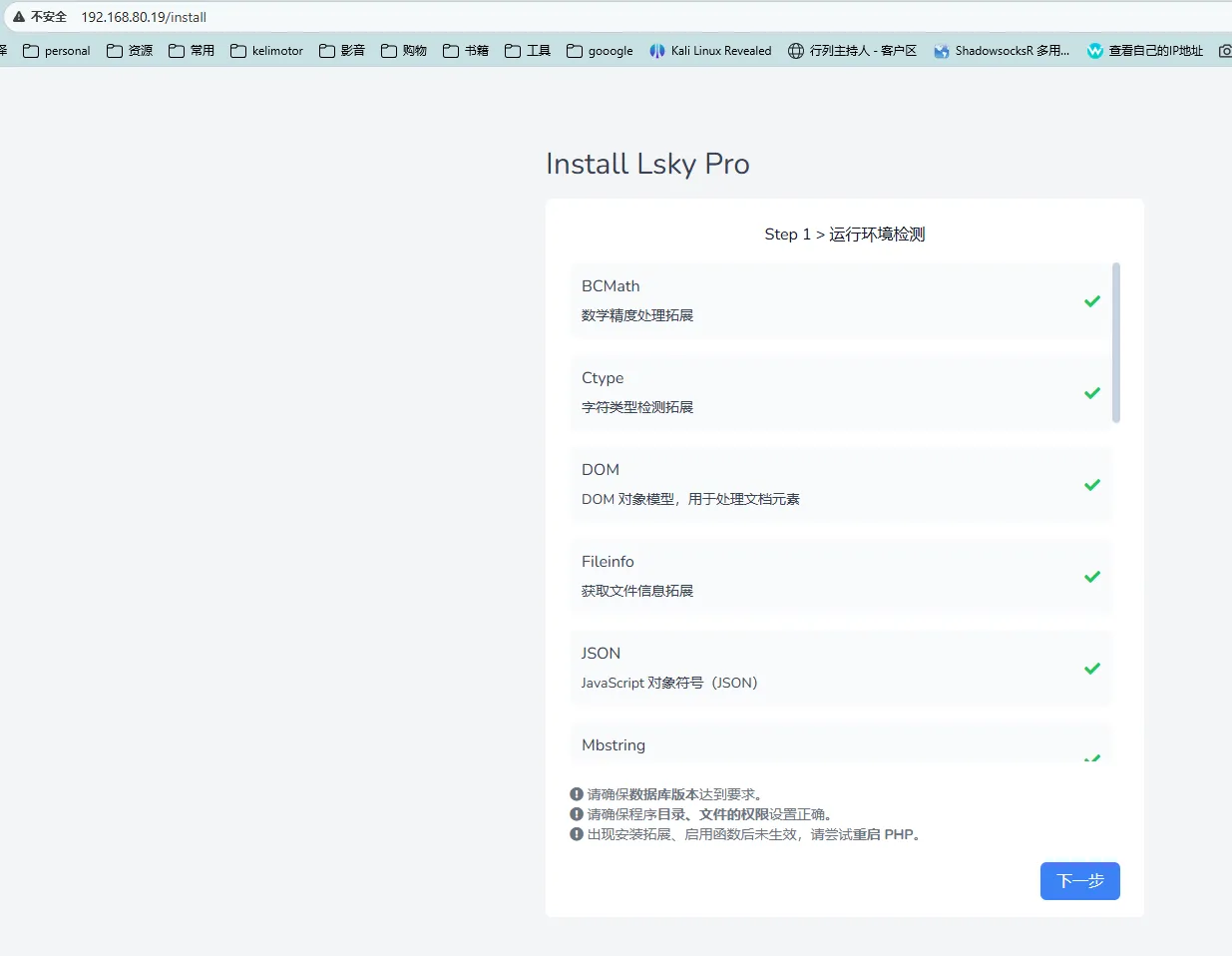Open the 书籍 bookmarks folder

tap(466, 51)
